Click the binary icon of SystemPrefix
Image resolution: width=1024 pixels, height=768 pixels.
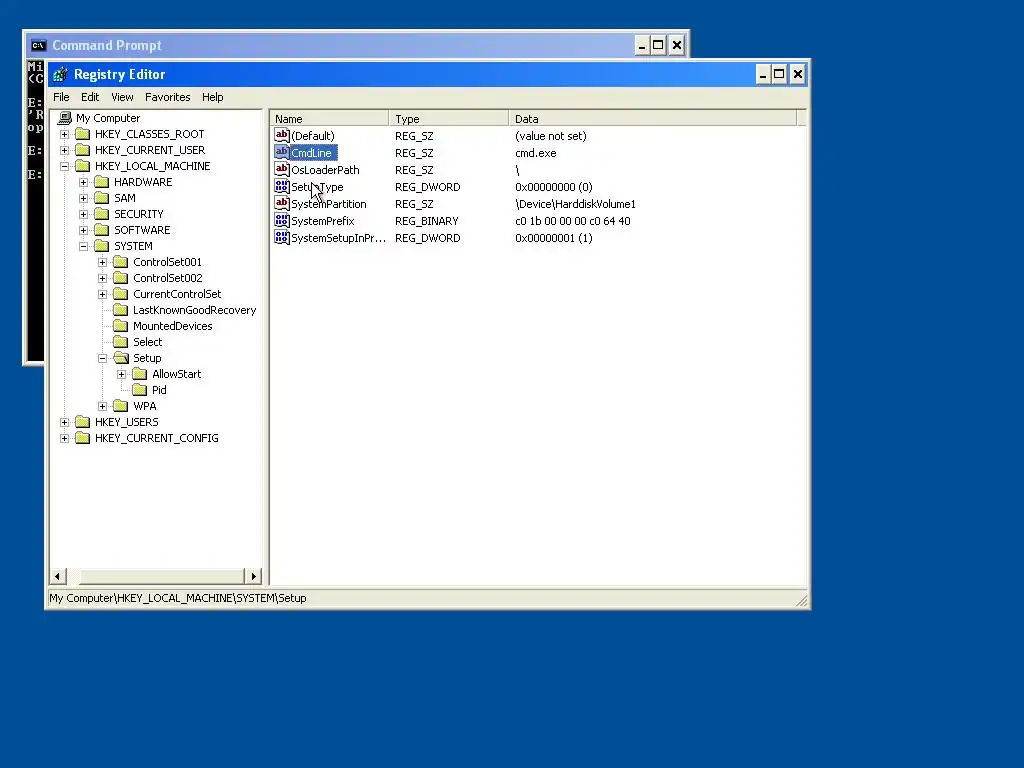281,220
